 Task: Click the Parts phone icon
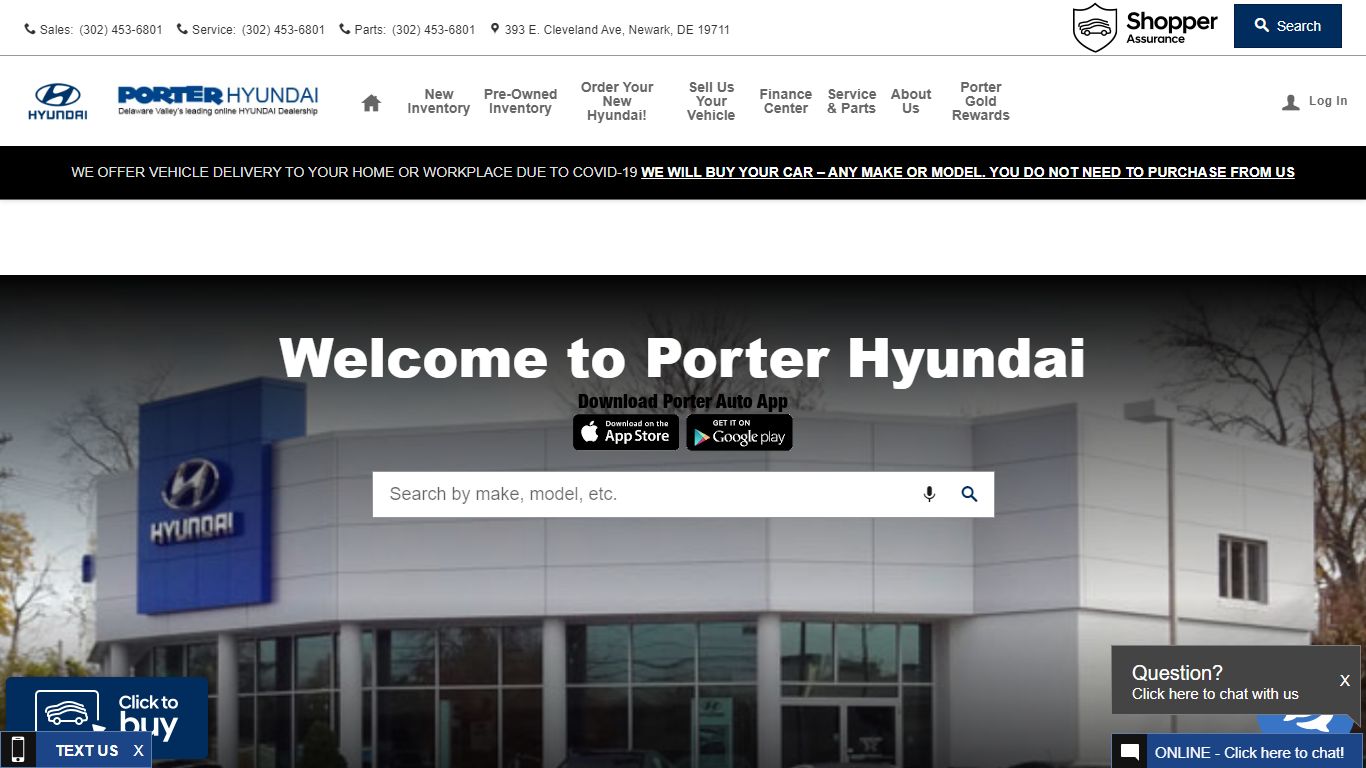point(345,29)
